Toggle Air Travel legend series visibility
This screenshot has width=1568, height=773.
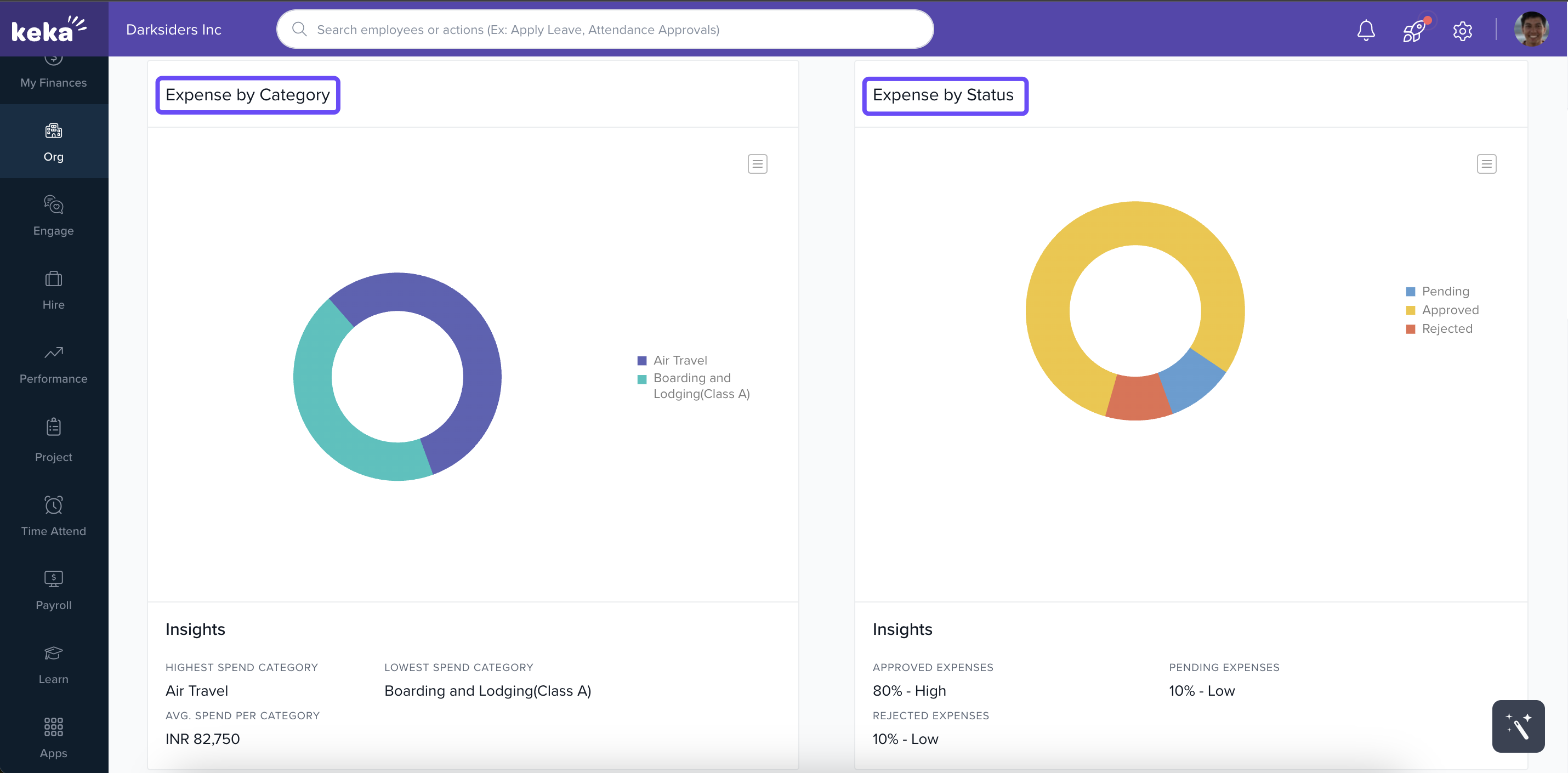click(679, 360)
